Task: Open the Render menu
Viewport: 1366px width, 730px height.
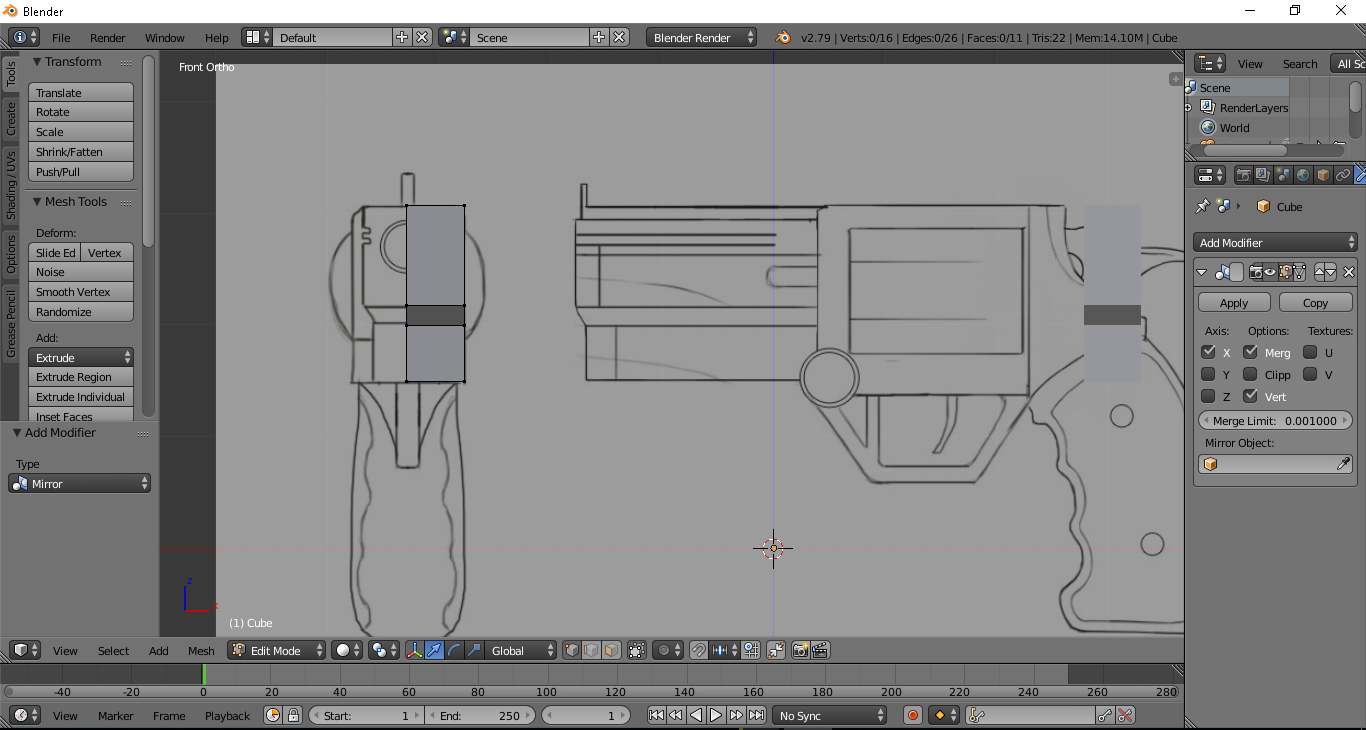Action: coord(107,37)
